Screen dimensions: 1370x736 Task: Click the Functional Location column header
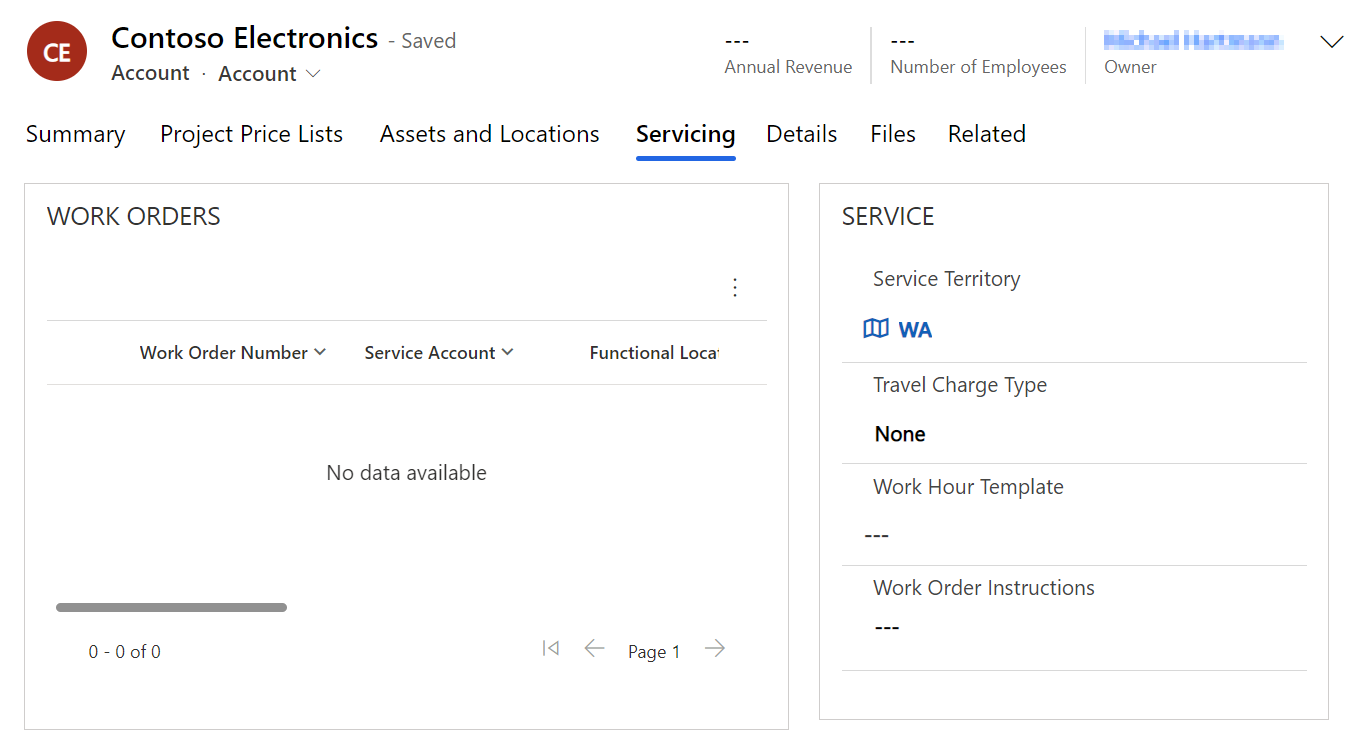(x=654, y=353)
